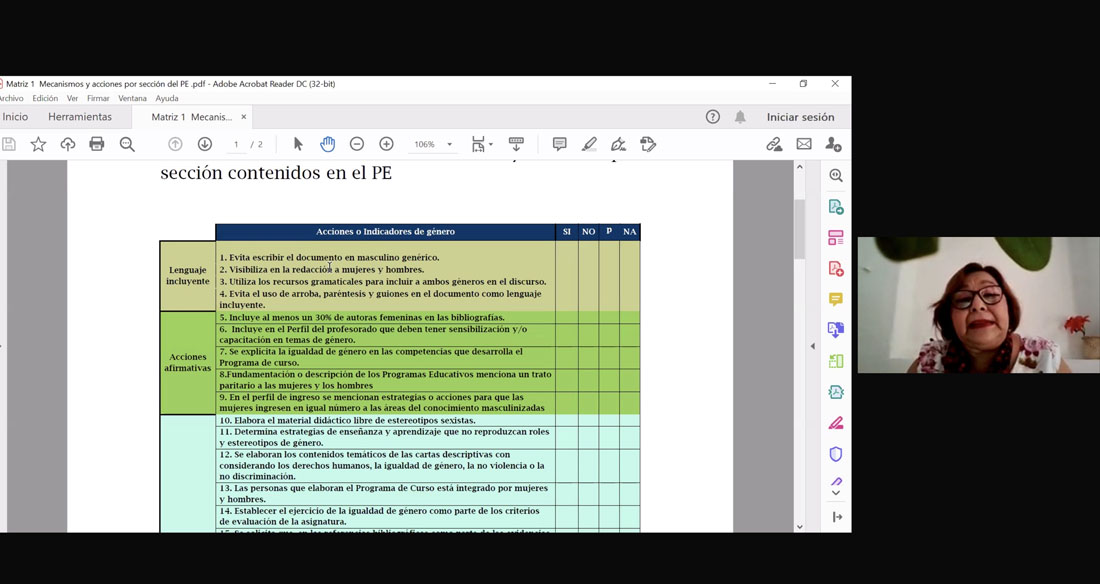
Task: Click the scroll down arrow of the document
Action: point(800,526)
